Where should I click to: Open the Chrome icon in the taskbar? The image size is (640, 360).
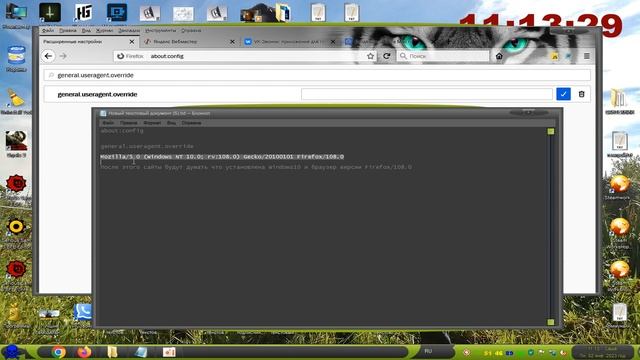(58, 352)
